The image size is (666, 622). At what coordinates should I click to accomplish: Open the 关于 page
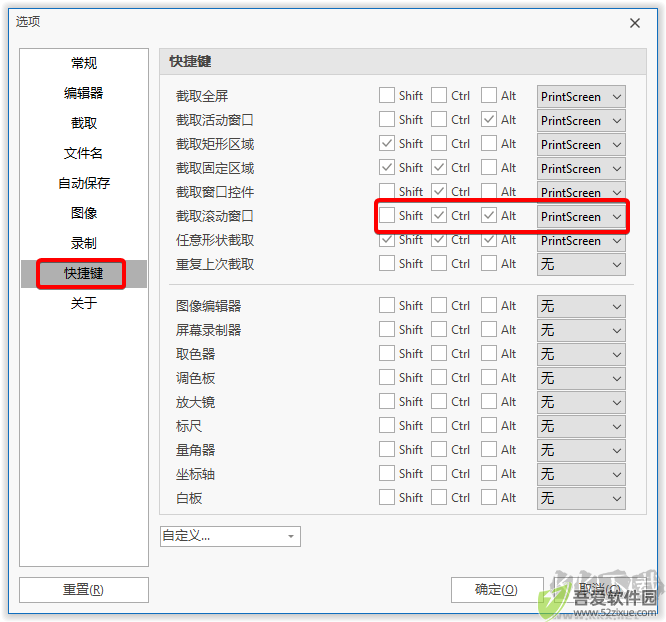click(84, 303)
